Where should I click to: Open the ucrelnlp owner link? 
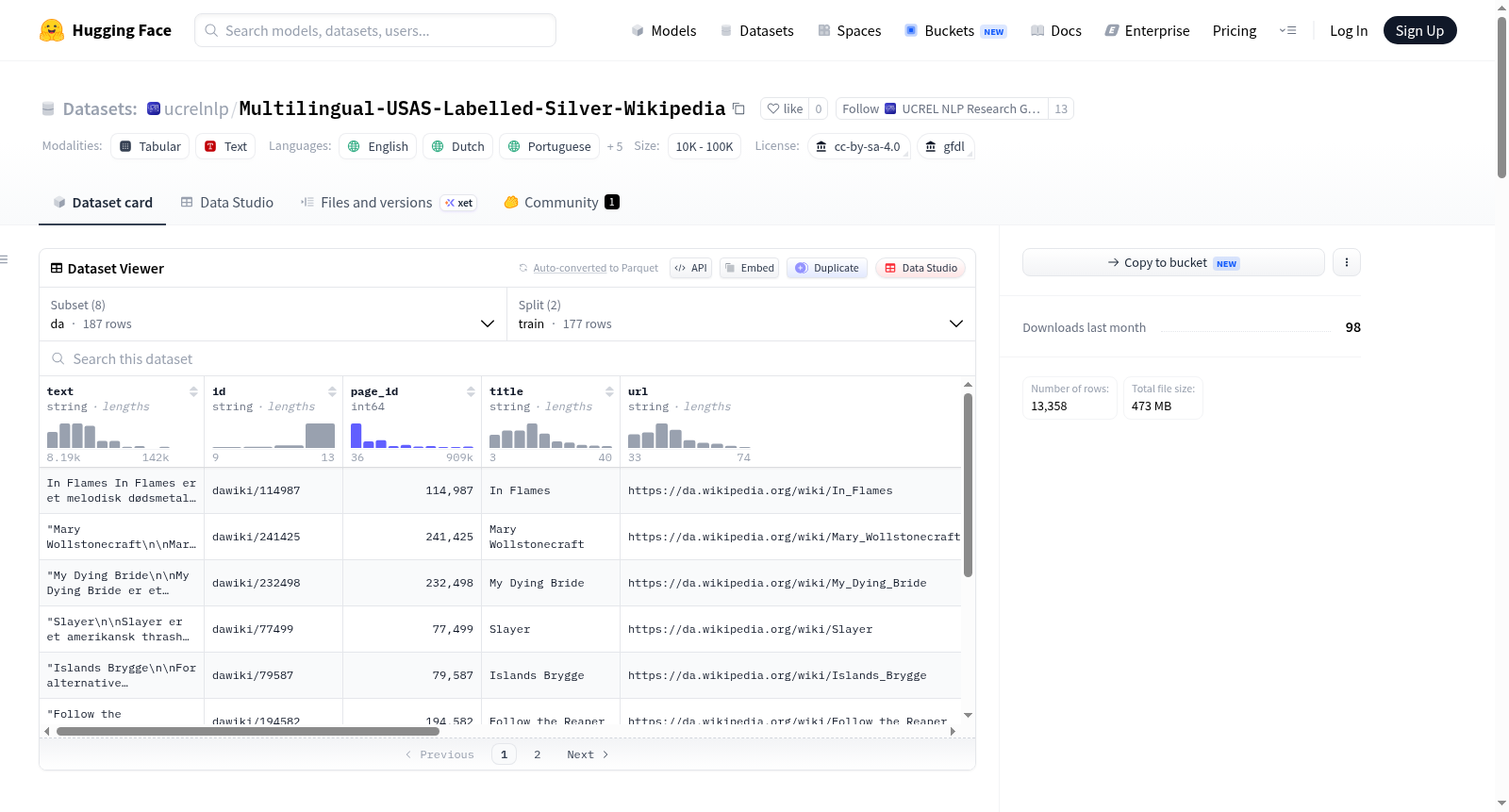pos(196,109)
